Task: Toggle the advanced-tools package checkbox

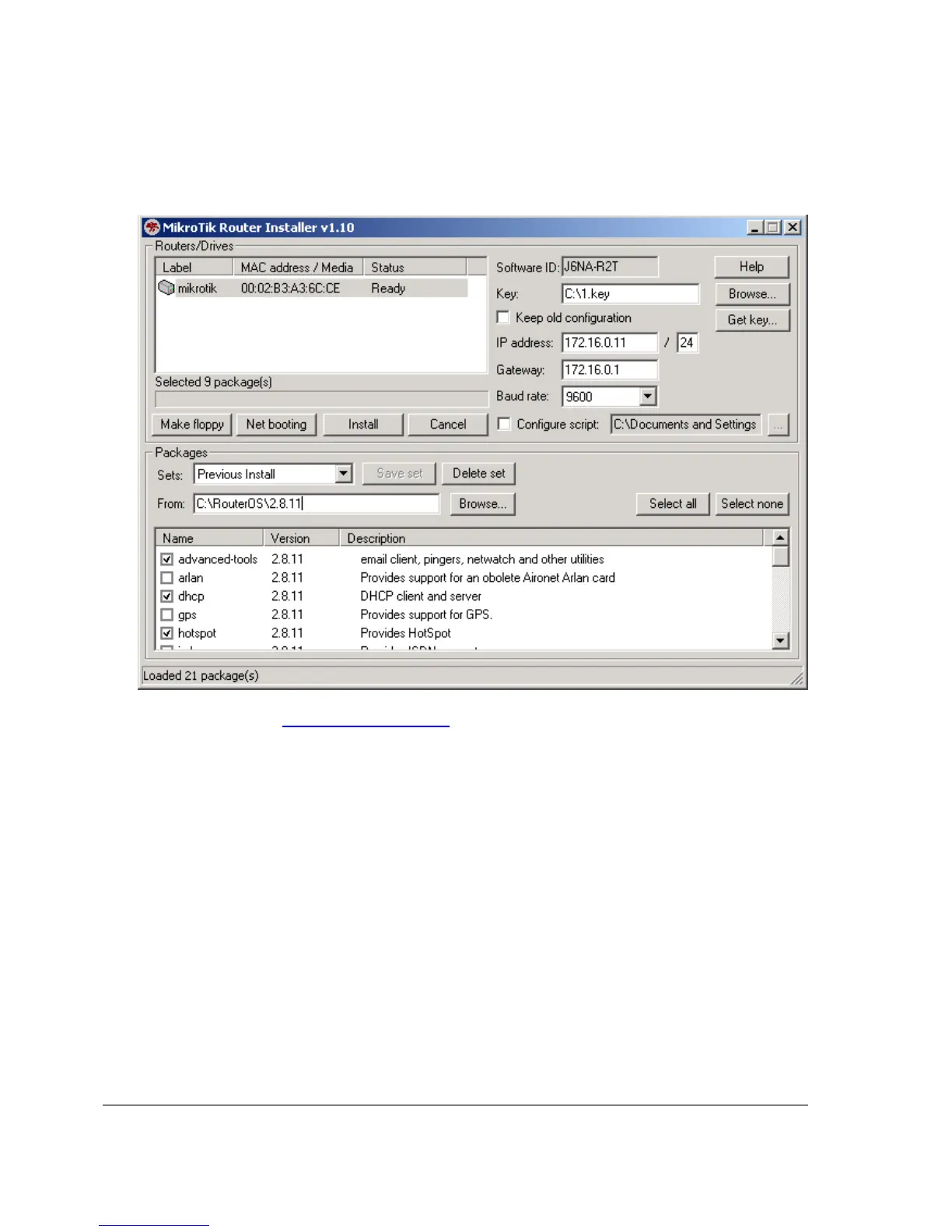Action: click(x=166, y=559)
